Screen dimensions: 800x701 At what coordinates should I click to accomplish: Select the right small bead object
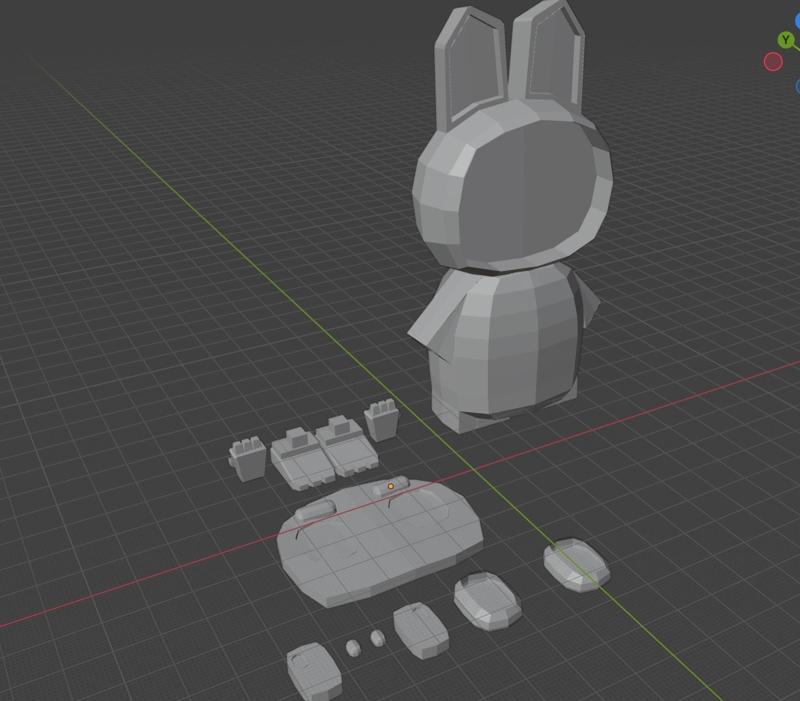pos(378,638)
